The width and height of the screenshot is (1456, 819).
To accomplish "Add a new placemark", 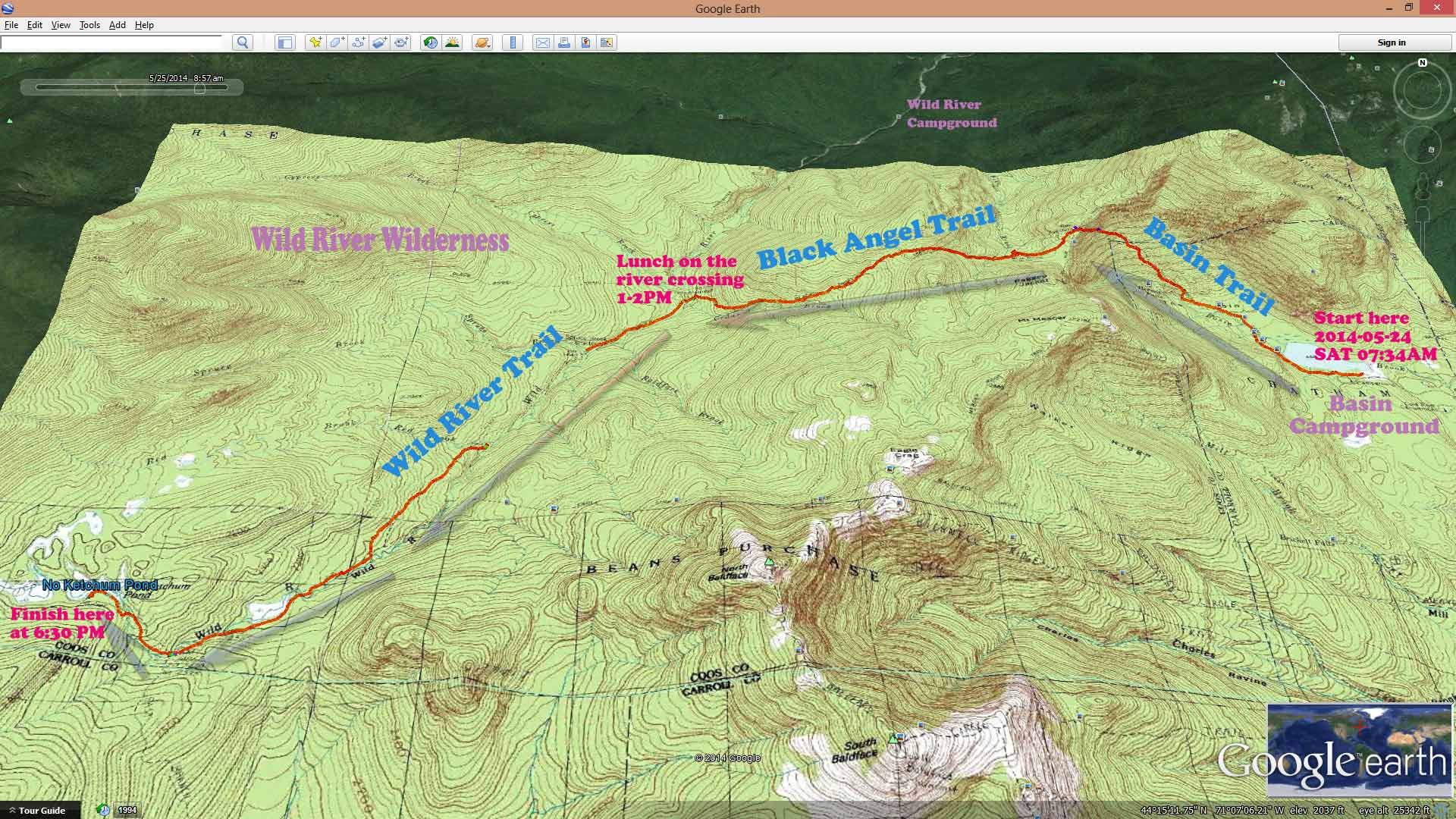I will point(315,42).
